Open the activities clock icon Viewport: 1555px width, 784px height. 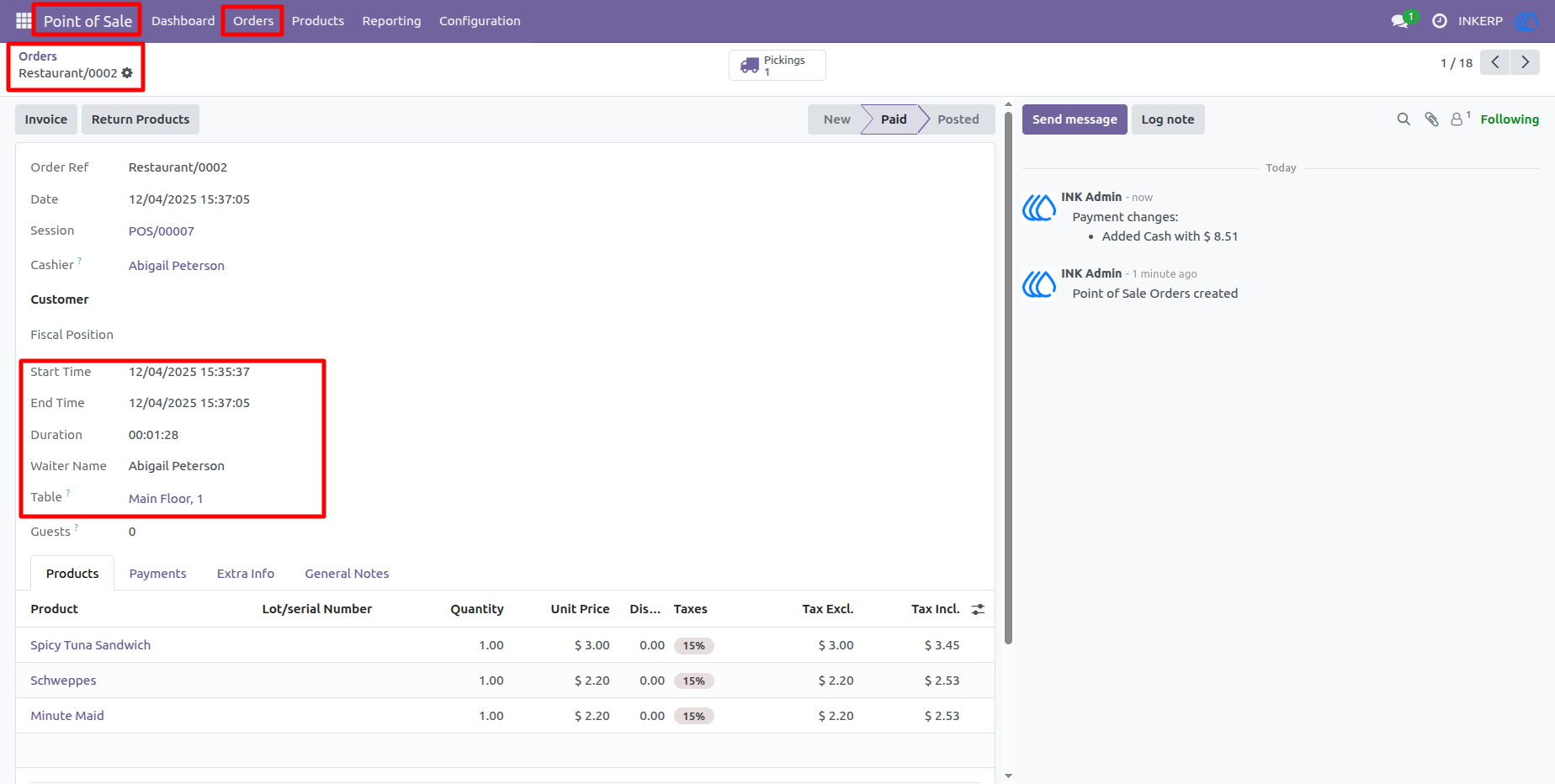[1440, 21]
